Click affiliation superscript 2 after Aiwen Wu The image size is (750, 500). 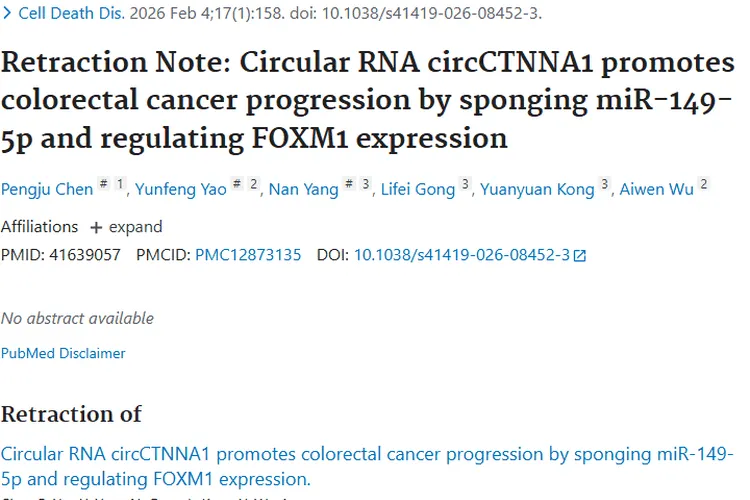(704, 185)
